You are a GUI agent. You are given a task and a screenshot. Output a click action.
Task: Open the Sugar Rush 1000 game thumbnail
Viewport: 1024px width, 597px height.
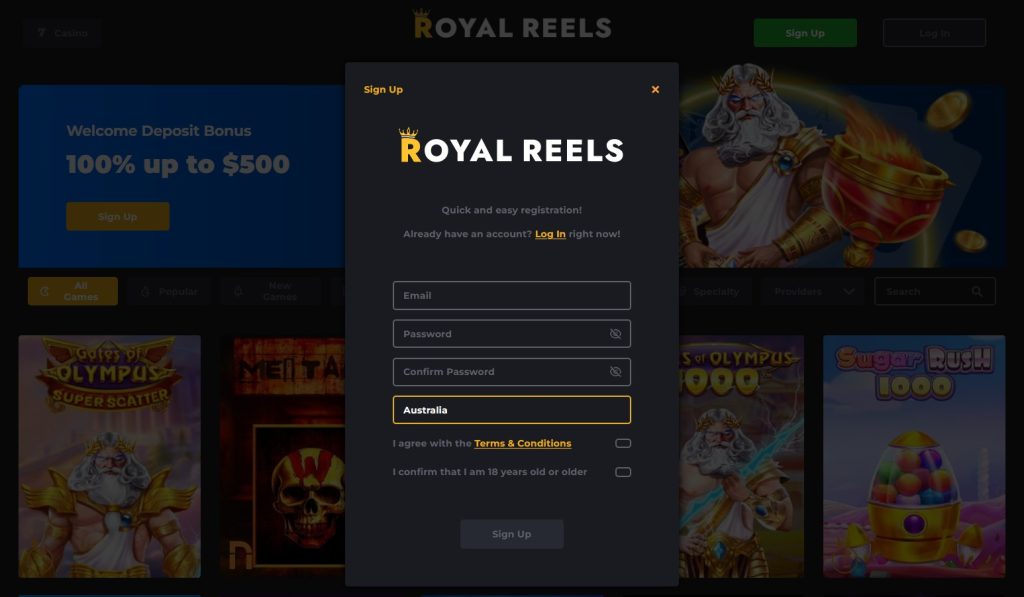click(x=914, y=457)
